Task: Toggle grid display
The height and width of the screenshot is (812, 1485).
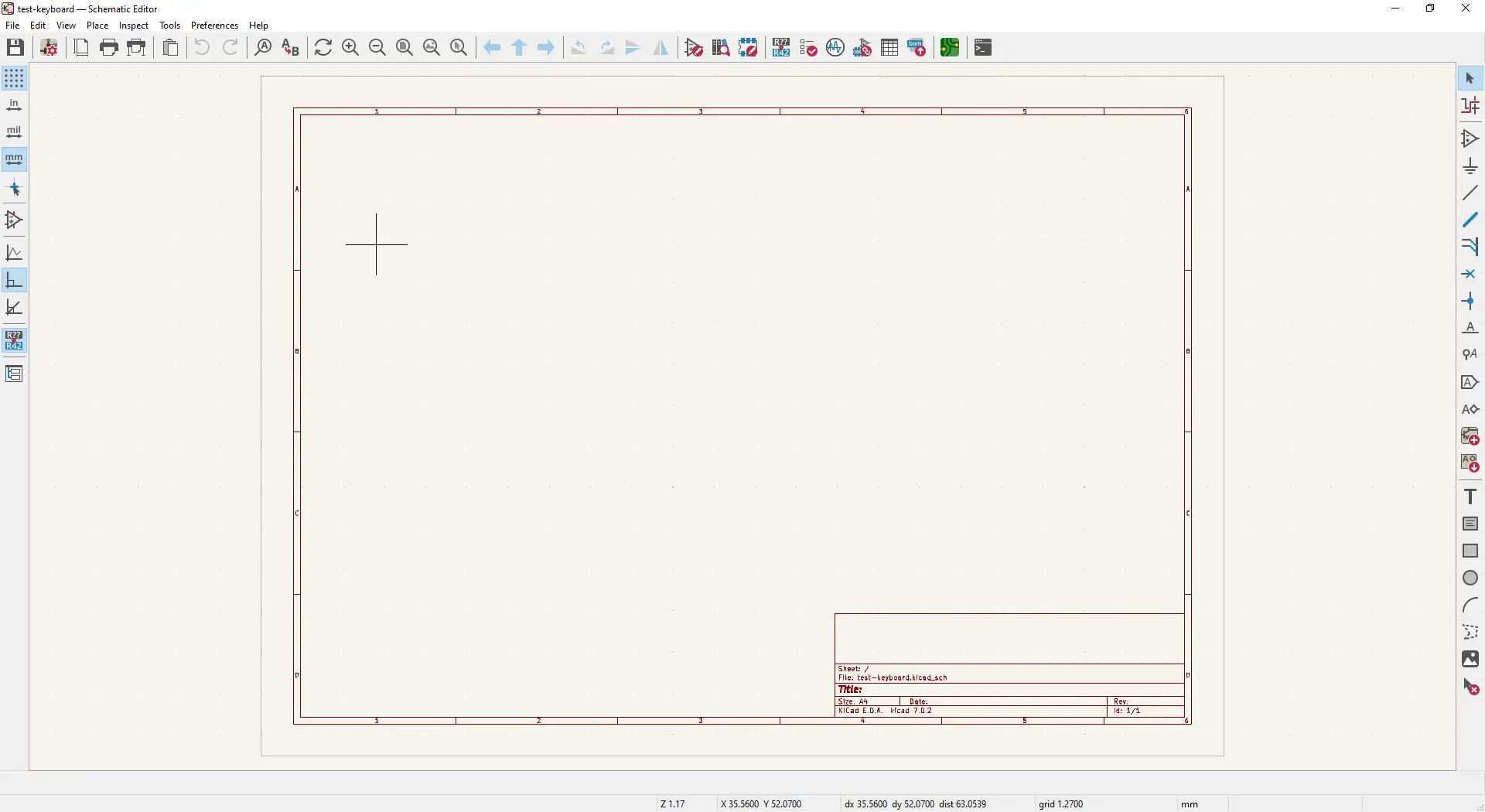Action: pos(14,78)
